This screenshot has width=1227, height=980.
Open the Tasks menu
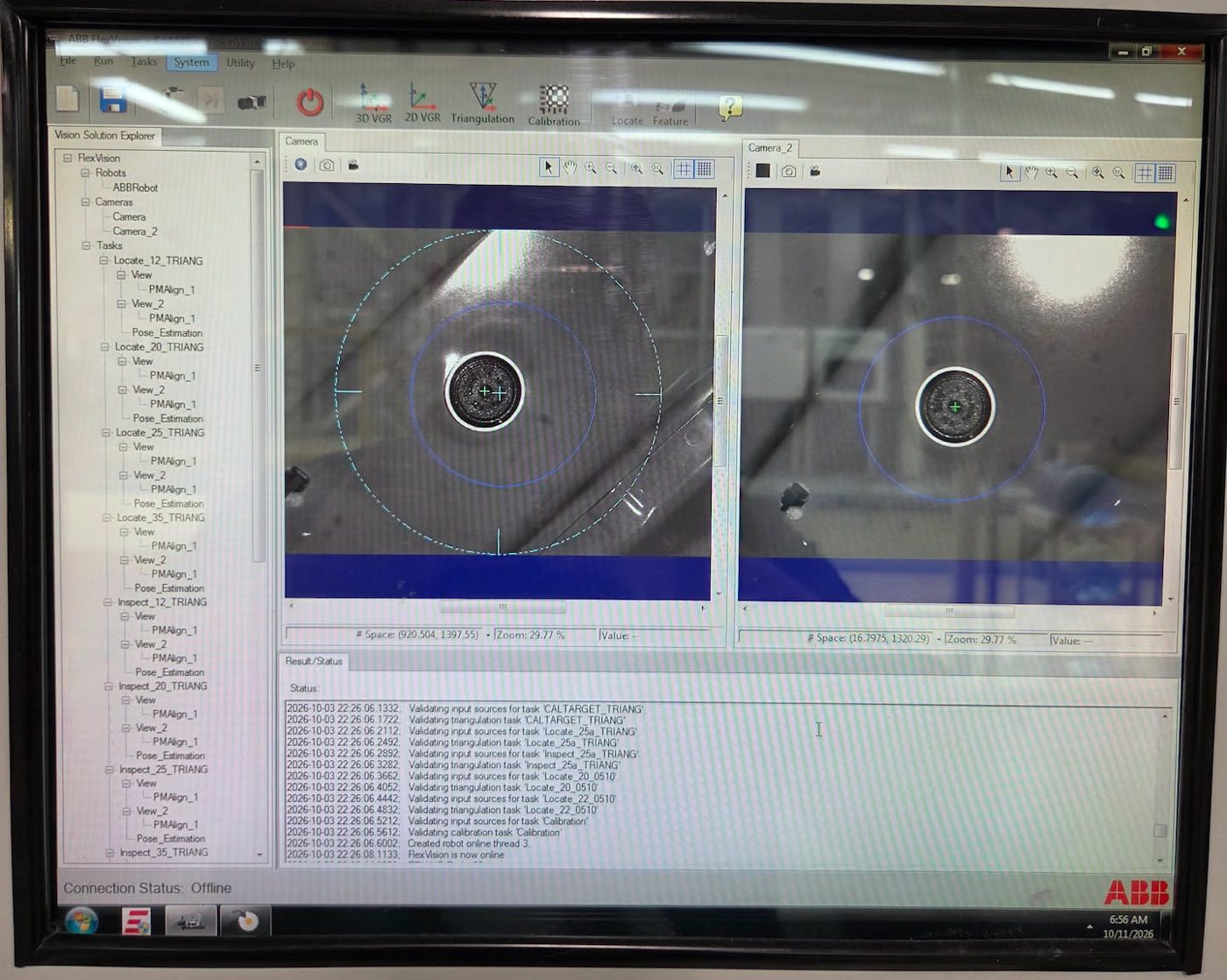click(144, 62)
